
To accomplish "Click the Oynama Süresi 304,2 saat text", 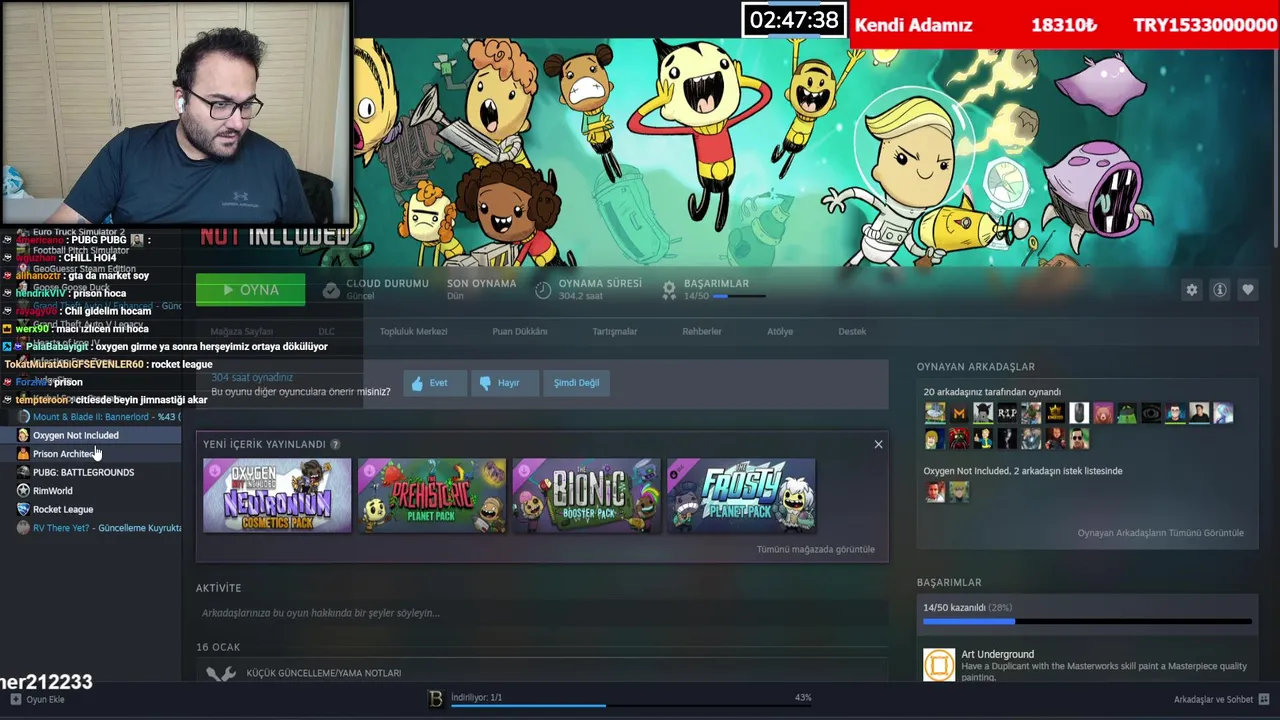I will point(600,289).
